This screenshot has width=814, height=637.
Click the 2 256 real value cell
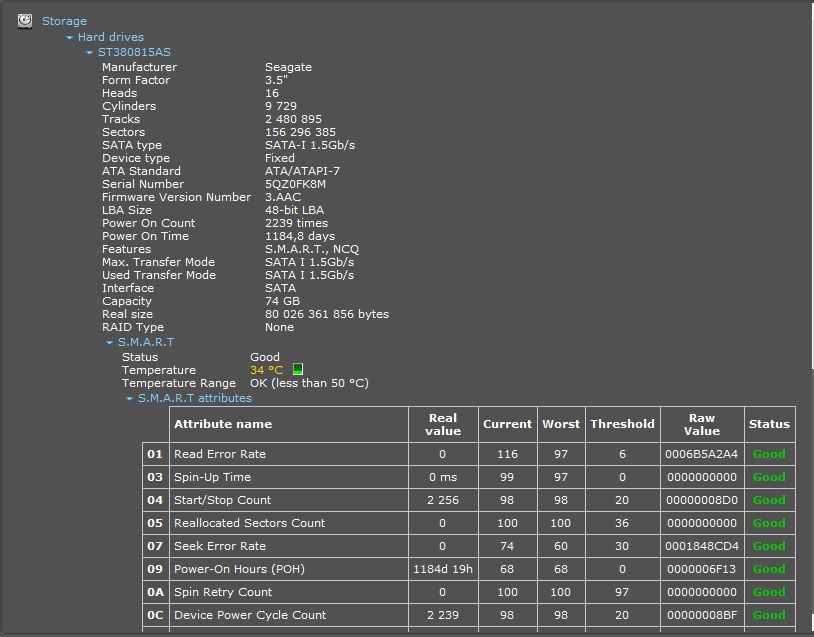[x=443, y=500]
